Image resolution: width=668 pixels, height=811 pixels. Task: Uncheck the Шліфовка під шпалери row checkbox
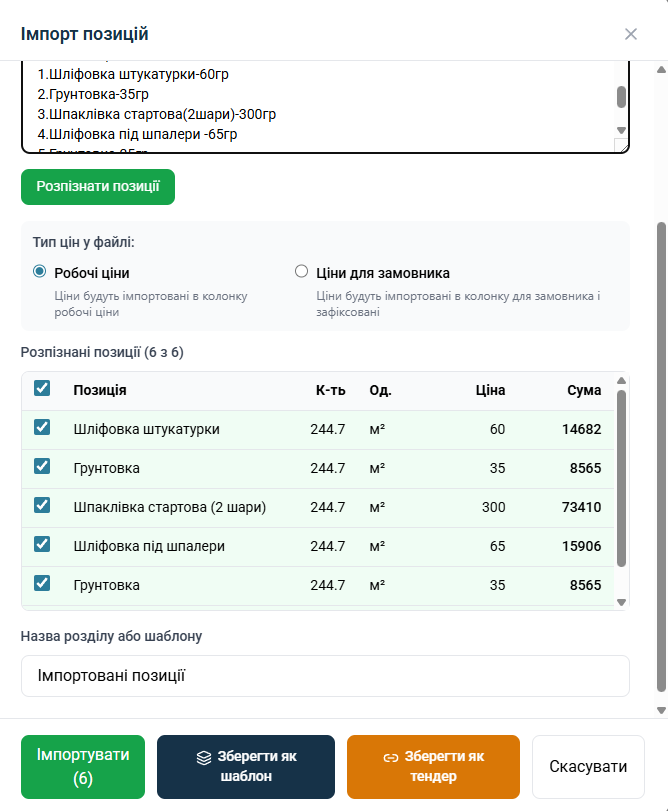pos(42,545)
